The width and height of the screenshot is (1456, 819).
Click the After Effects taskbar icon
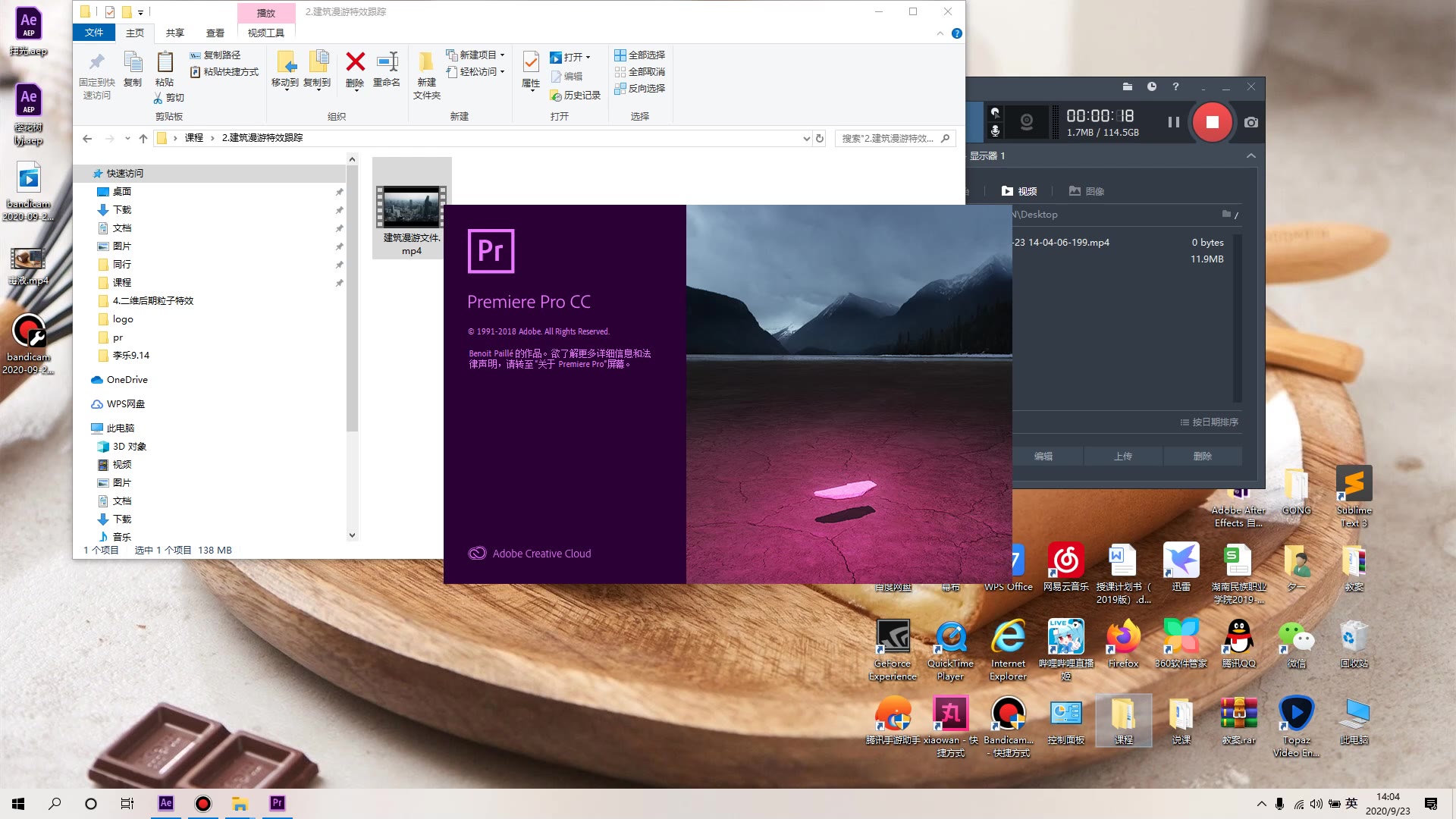(x=166, y=803)
